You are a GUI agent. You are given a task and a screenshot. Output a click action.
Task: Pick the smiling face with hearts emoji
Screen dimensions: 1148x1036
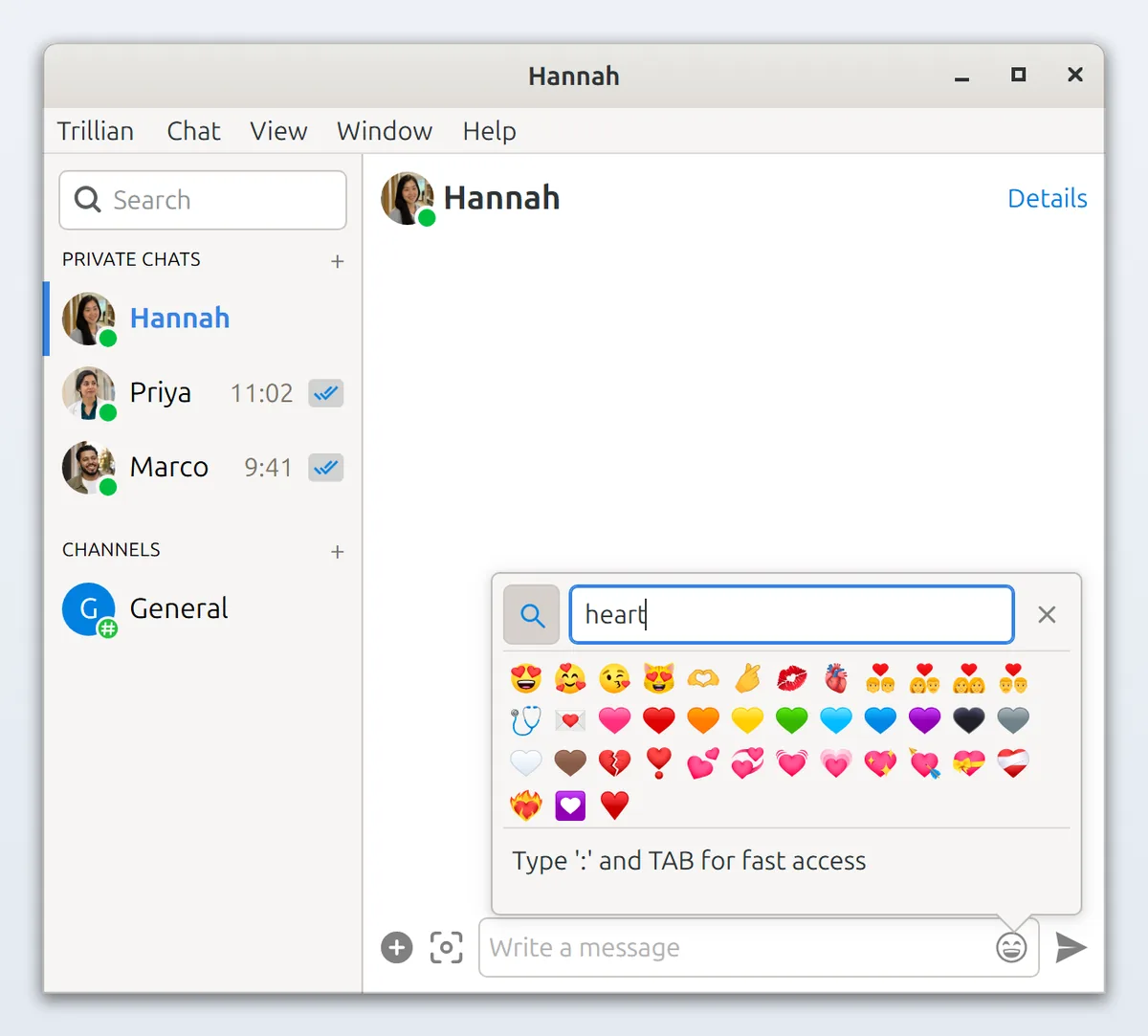click(570, 678)
